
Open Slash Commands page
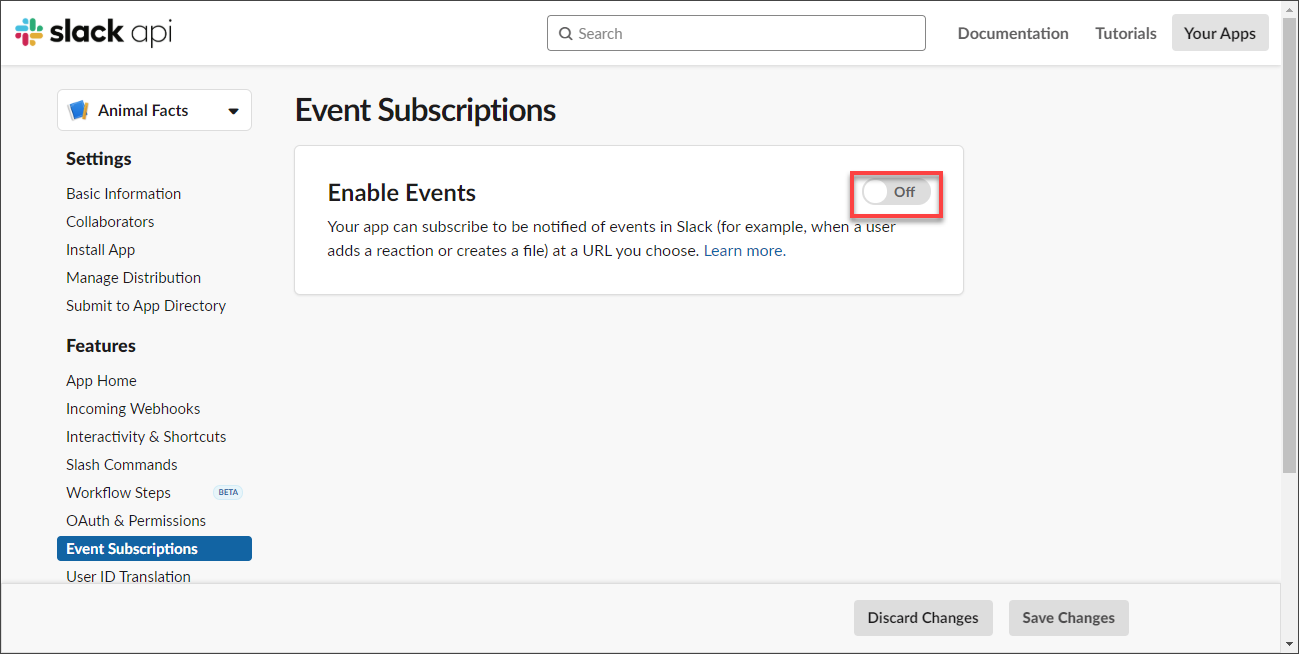pyautogui.click(x=122, y=465)
